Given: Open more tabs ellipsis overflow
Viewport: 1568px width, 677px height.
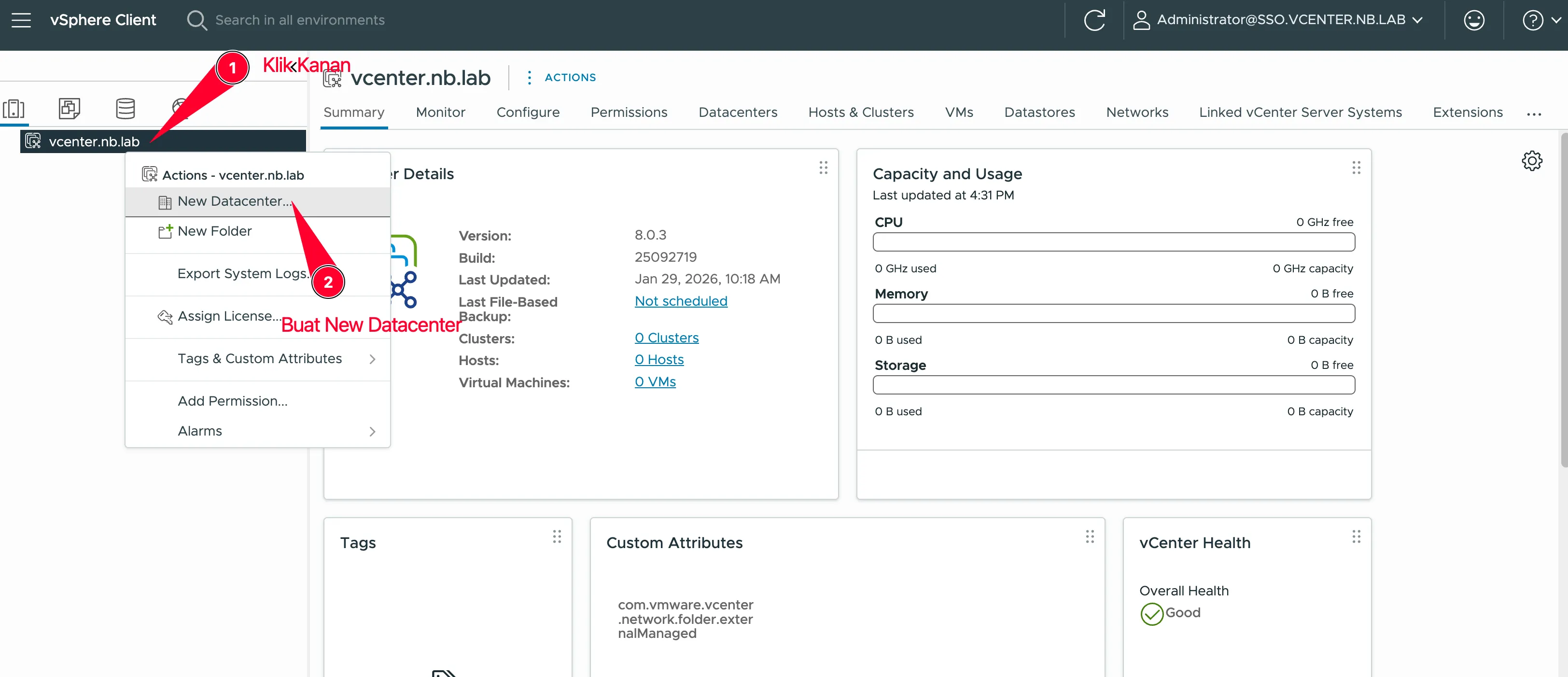Looking at the screenshot, I should 1533,113.
